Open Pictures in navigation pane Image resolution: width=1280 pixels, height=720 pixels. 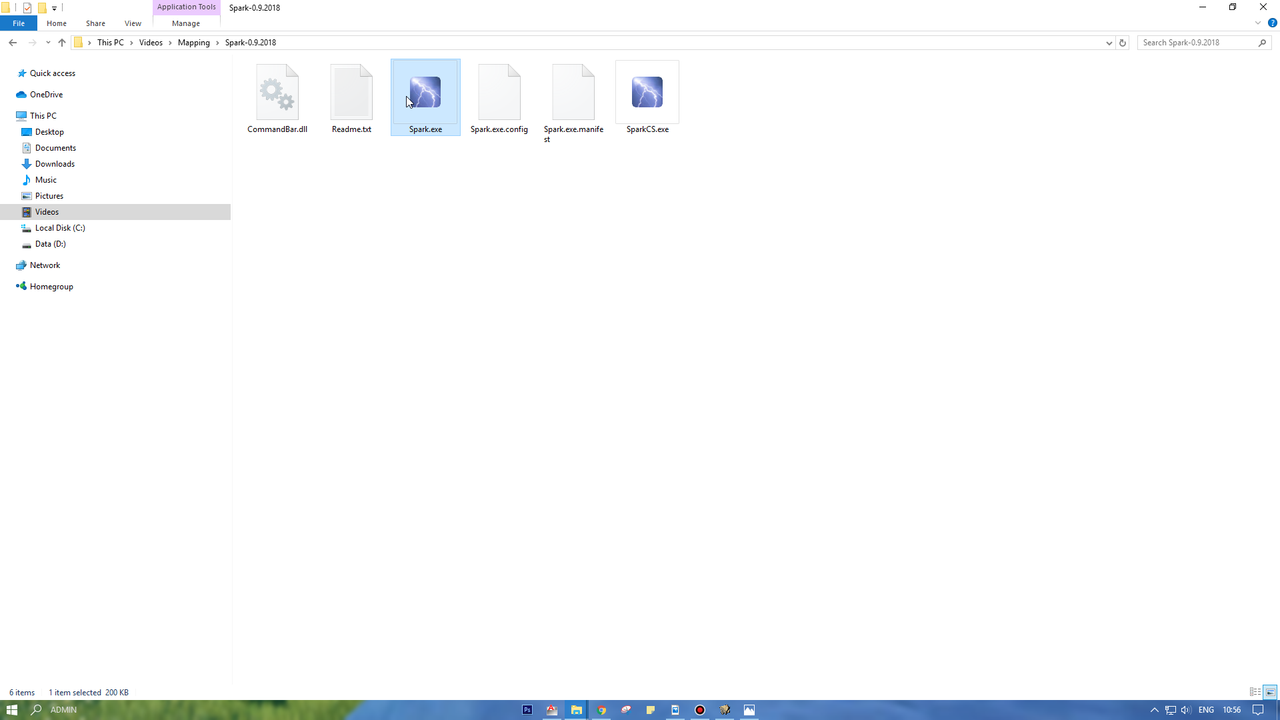pos(49,195)
